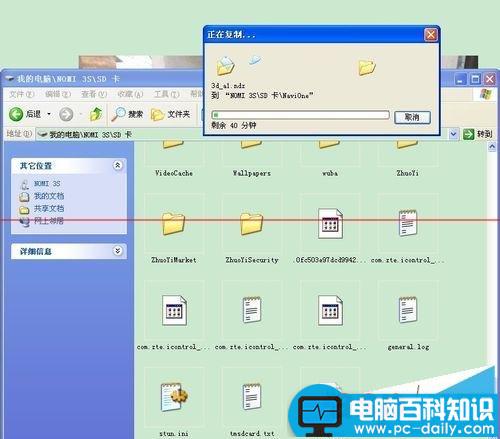Open the ZhuoYiMarket folder icon

pyautogui.click(x=173, y=223)
